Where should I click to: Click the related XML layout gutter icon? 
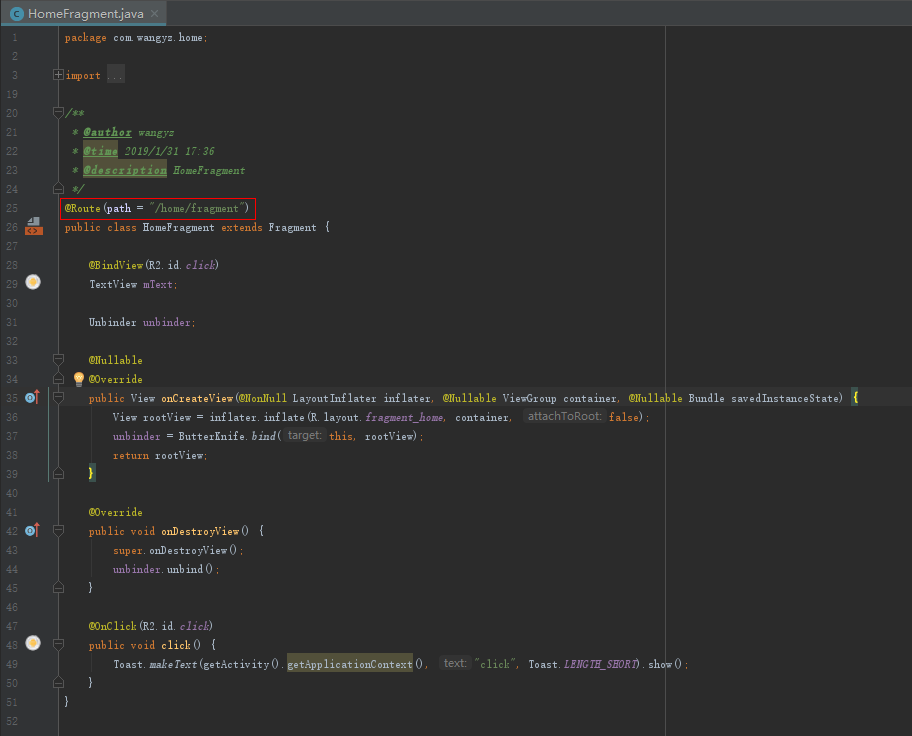(34, 227)
